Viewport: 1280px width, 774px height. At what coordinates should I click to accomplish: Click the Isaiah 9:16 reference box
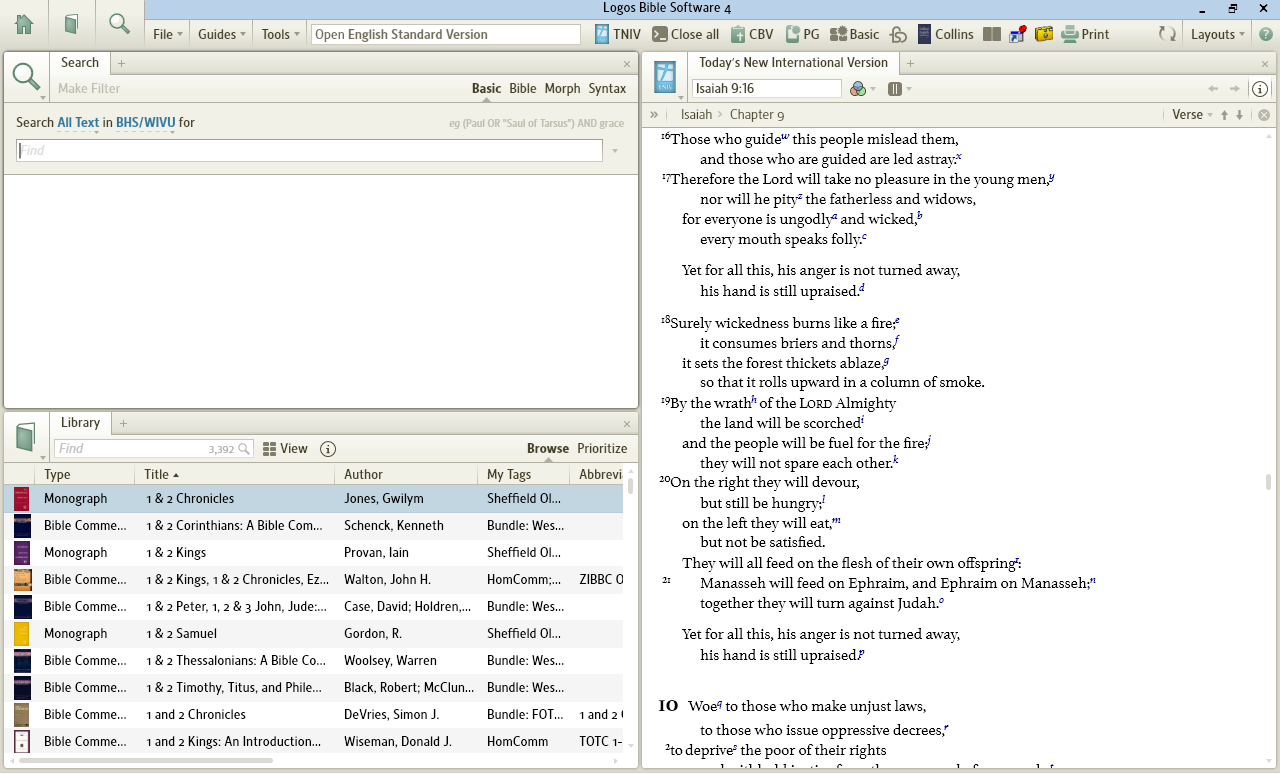point(767,89)
